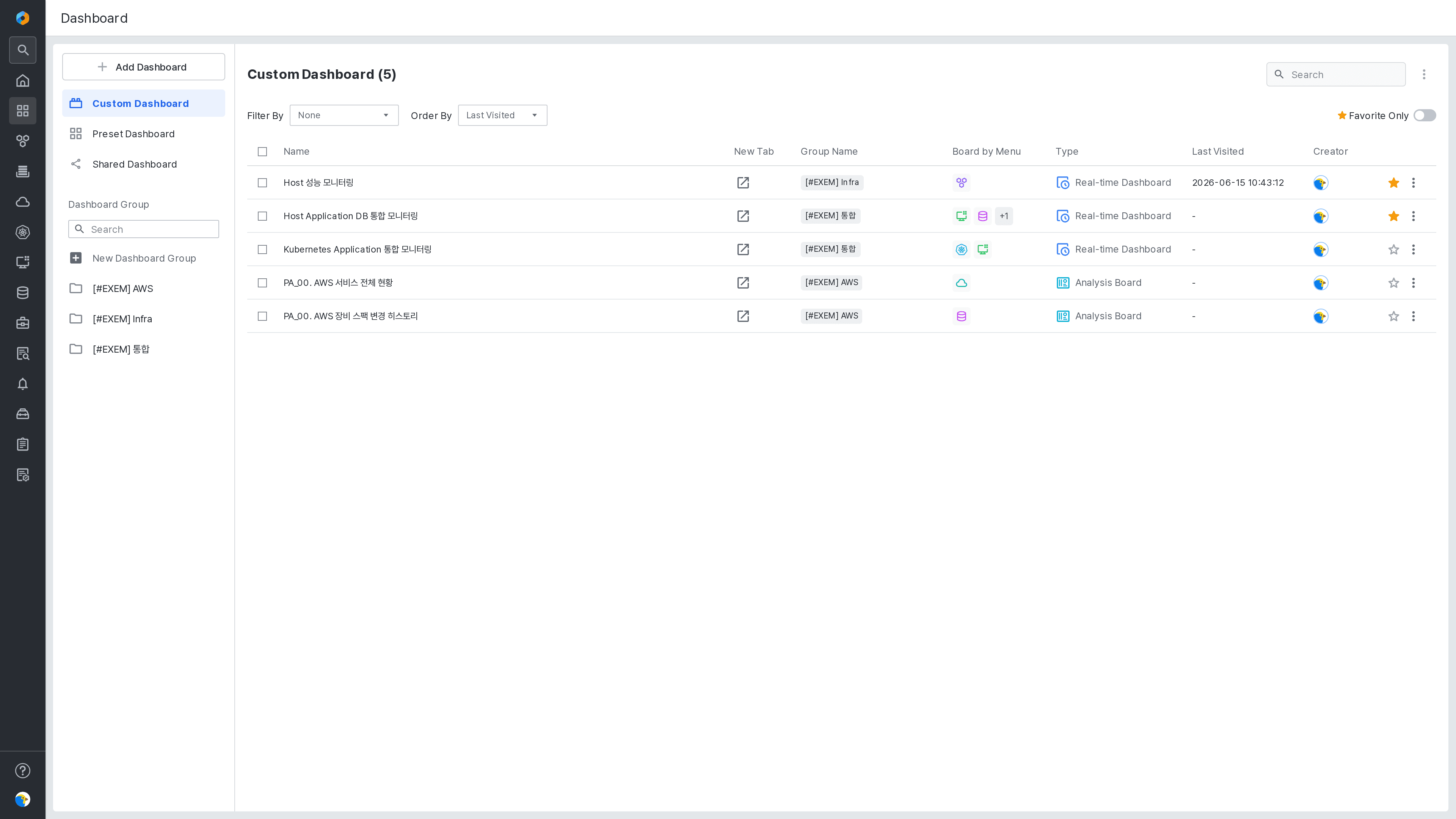Image resolution: width=1456 pixels, height=819 pixels.
Task: Open the Infrastructure hexagon-cluster sidebar icon
Action: tap(23, 141)
